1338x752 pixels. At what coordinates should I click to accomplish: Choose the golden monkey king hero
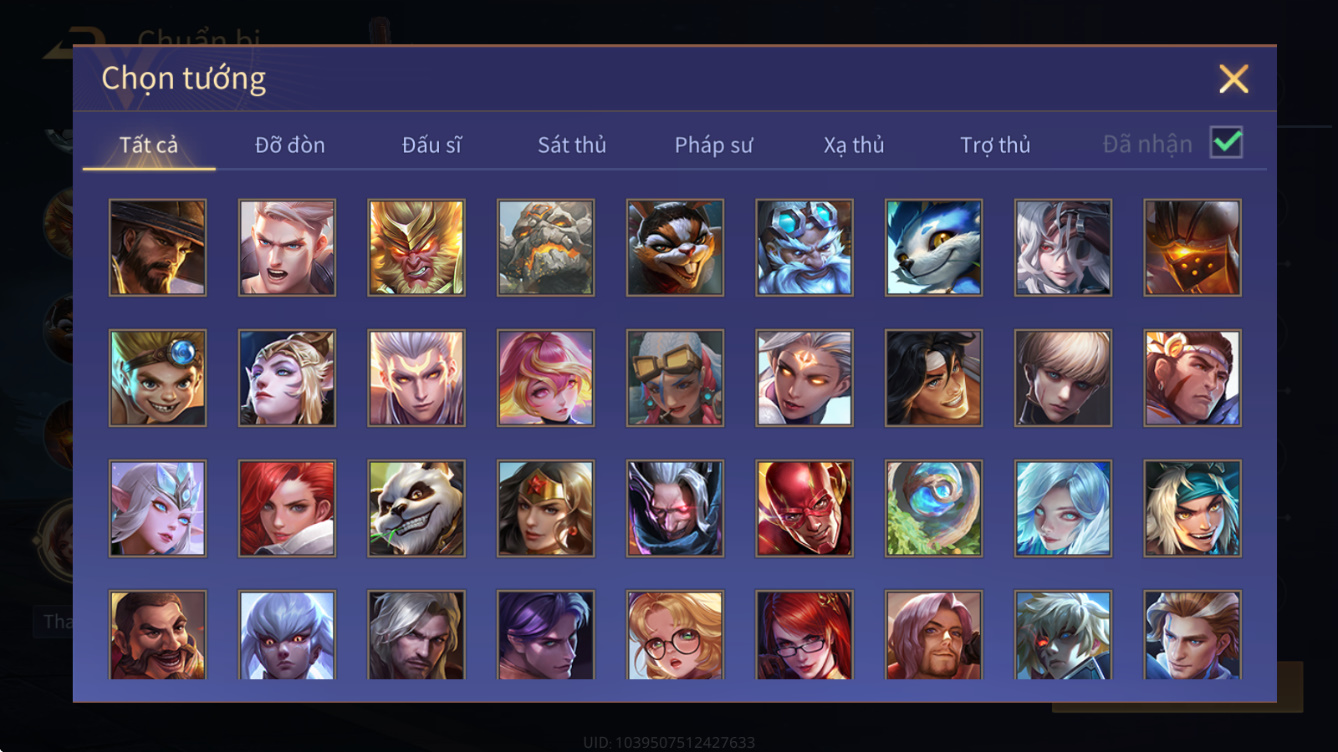tap(416, 247)
